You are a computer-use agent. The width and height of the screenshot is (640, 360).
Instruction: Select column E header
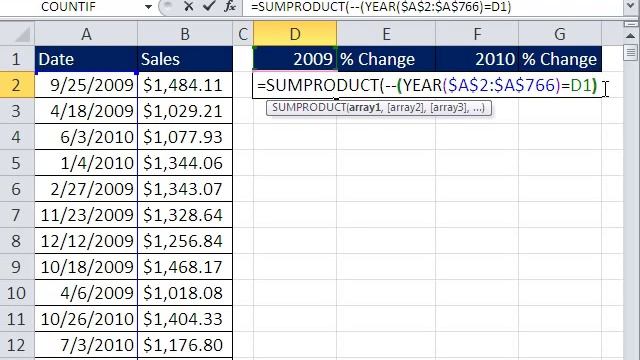386,34
